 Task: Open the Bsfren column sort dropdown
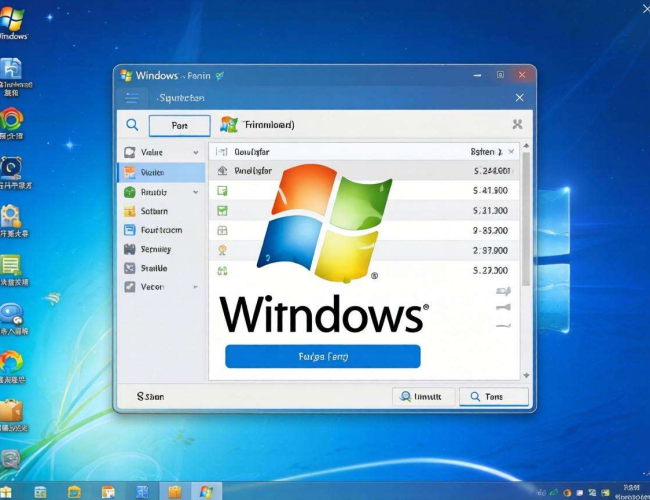coord(500,152)
